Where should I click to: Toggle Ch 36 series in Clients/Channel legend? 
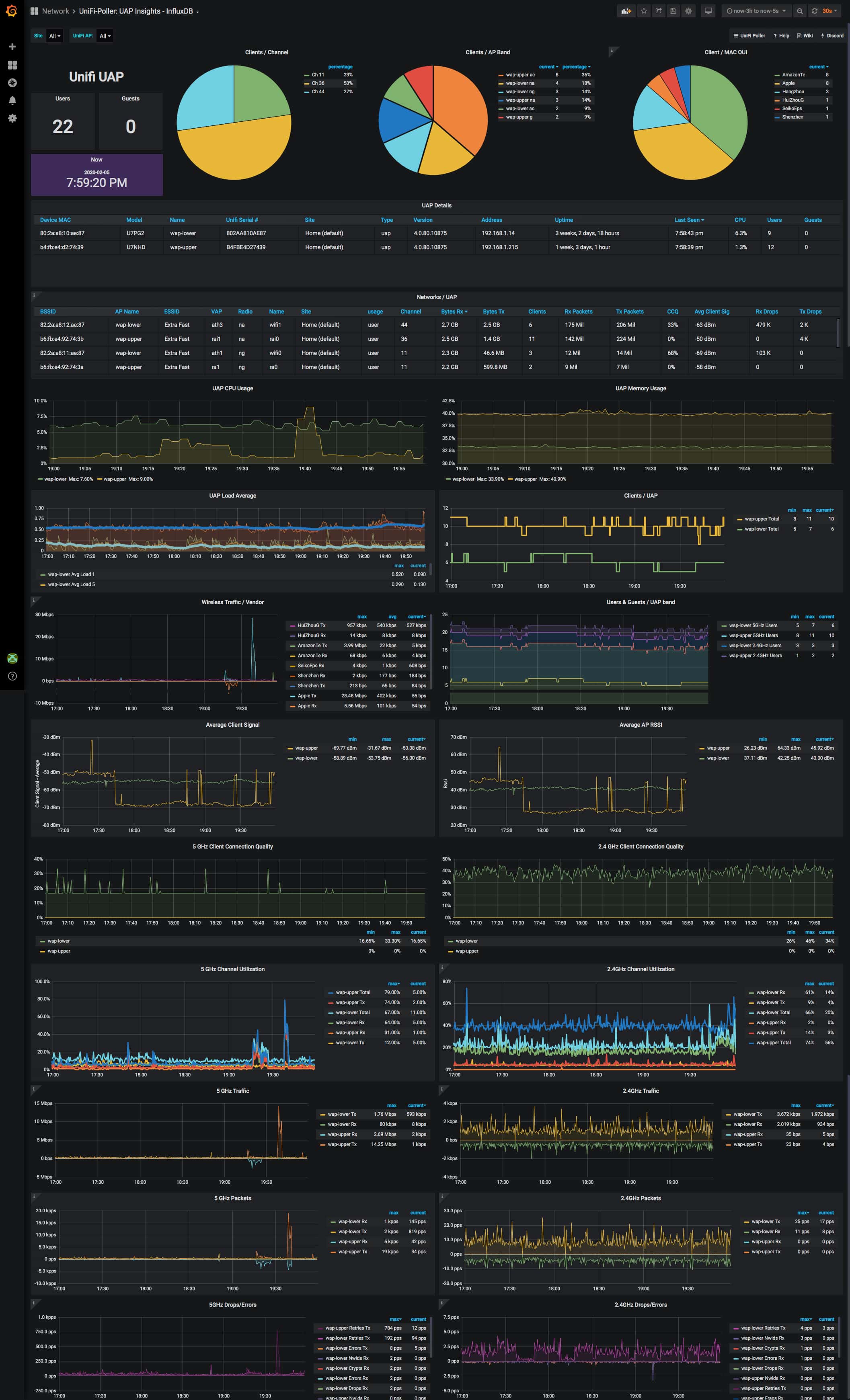click(x=318, y=83)
